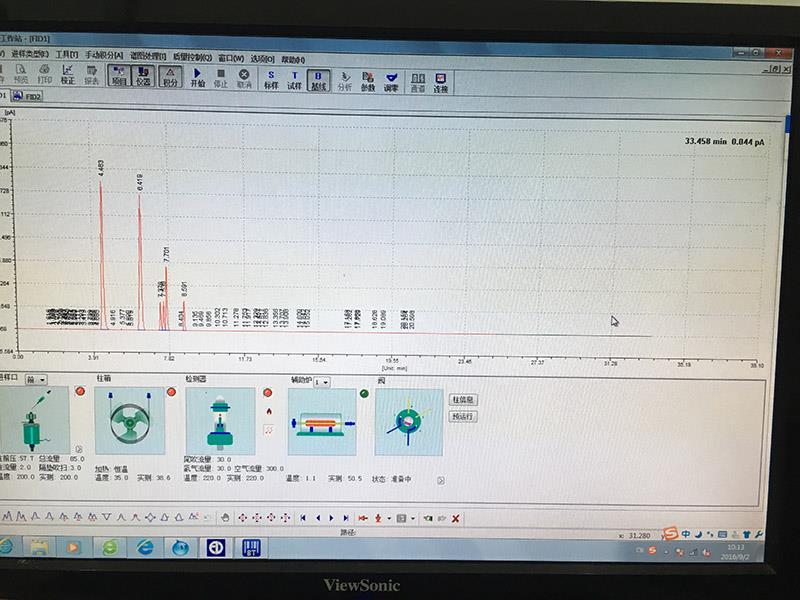Toggle the red status light on 柱箱 panel
This screenshot has width=800, height=600.
click(170, 390)
